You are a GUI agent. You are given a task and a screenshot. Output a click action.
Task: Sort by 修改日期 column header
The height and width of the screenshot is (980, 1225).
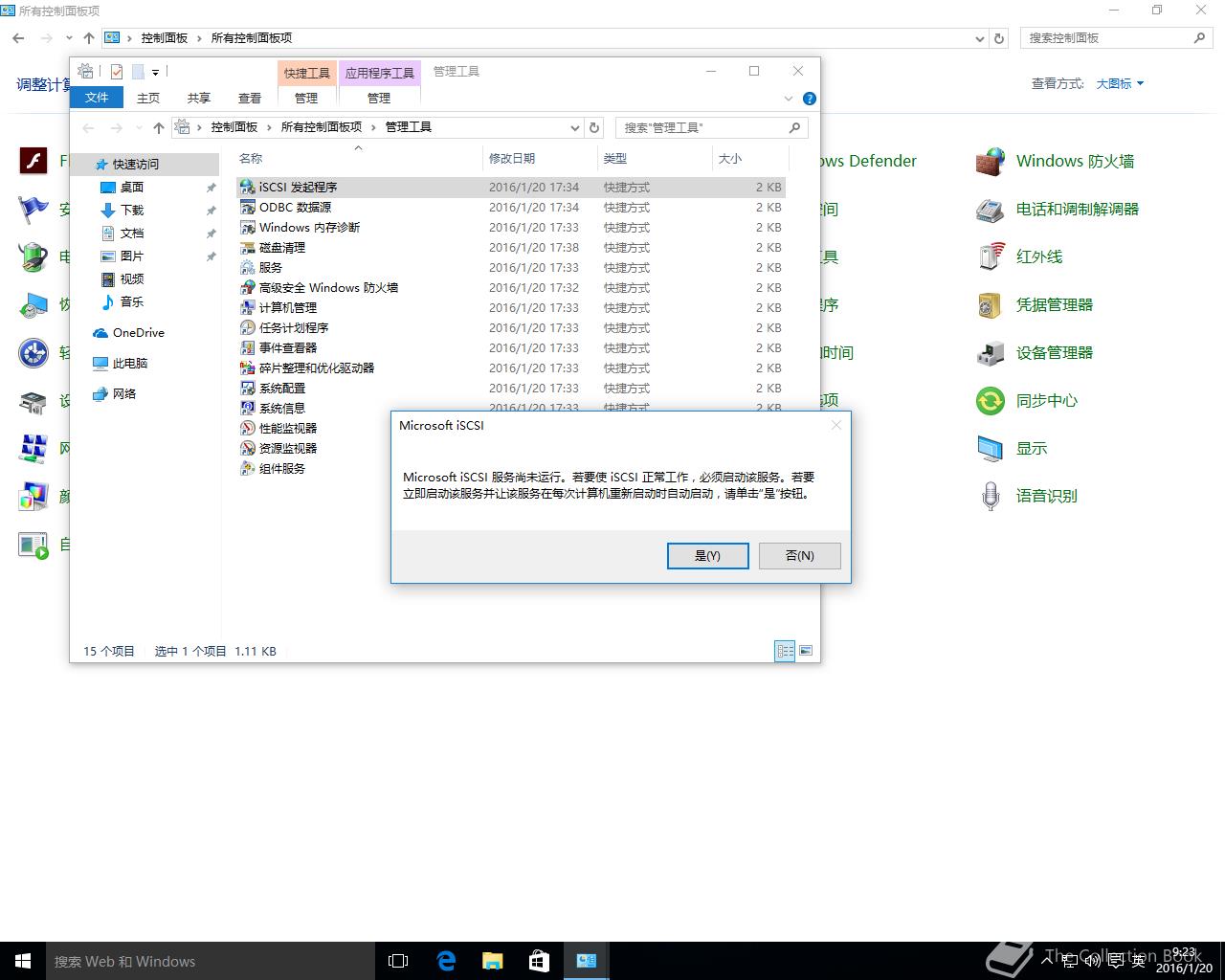[x=540, y=159]
